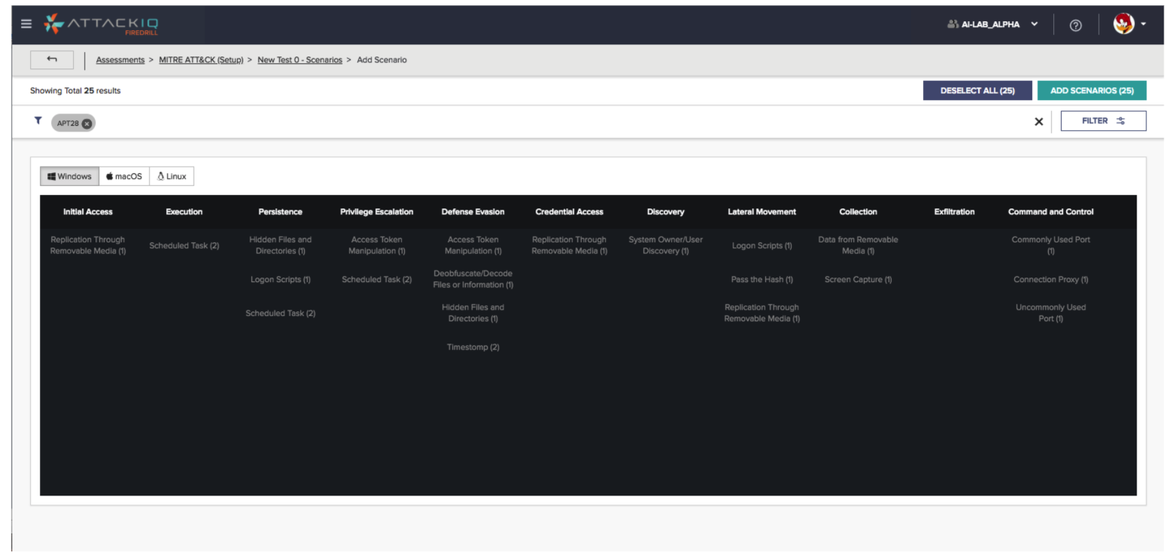Switch to the macOS platform tab
Image resolution: width=1170 pixels, height=559 pixels.
(x=124, y=176)
